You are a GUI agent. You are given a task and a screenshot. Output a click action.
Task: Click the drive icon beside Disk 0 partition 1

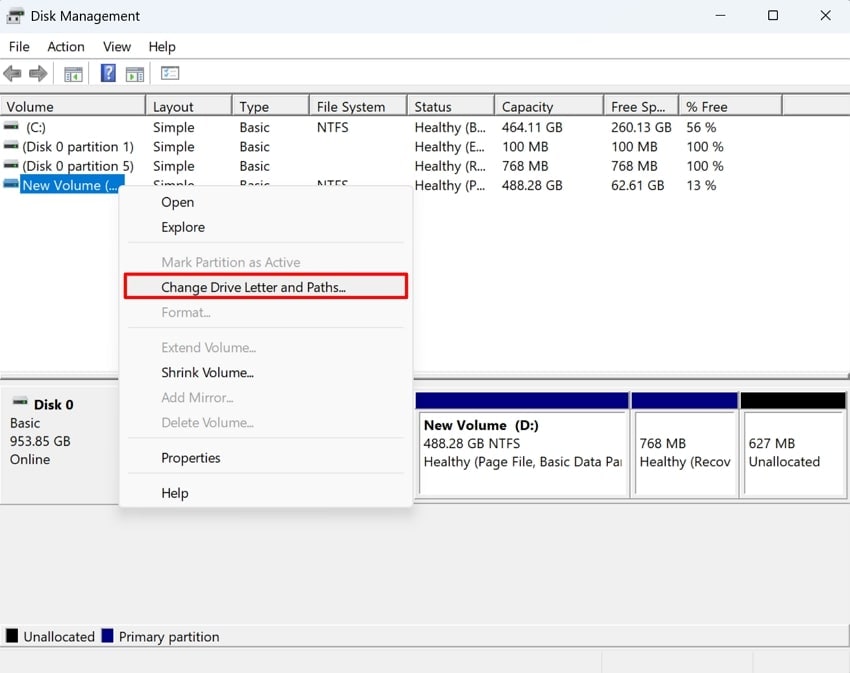11,146
